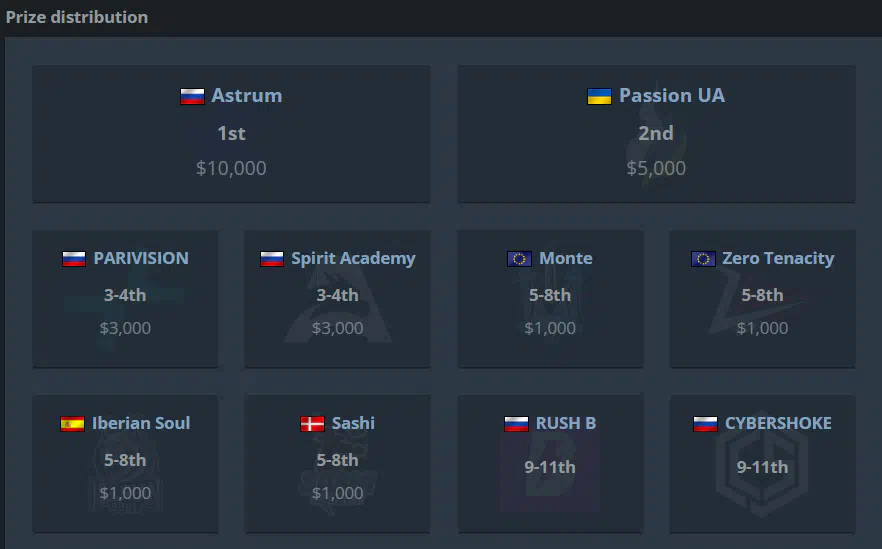This screenshot has width=882, height=549.
Task: Click the Russian flag beside Spirit Academy
Action: tap(272, 259)
